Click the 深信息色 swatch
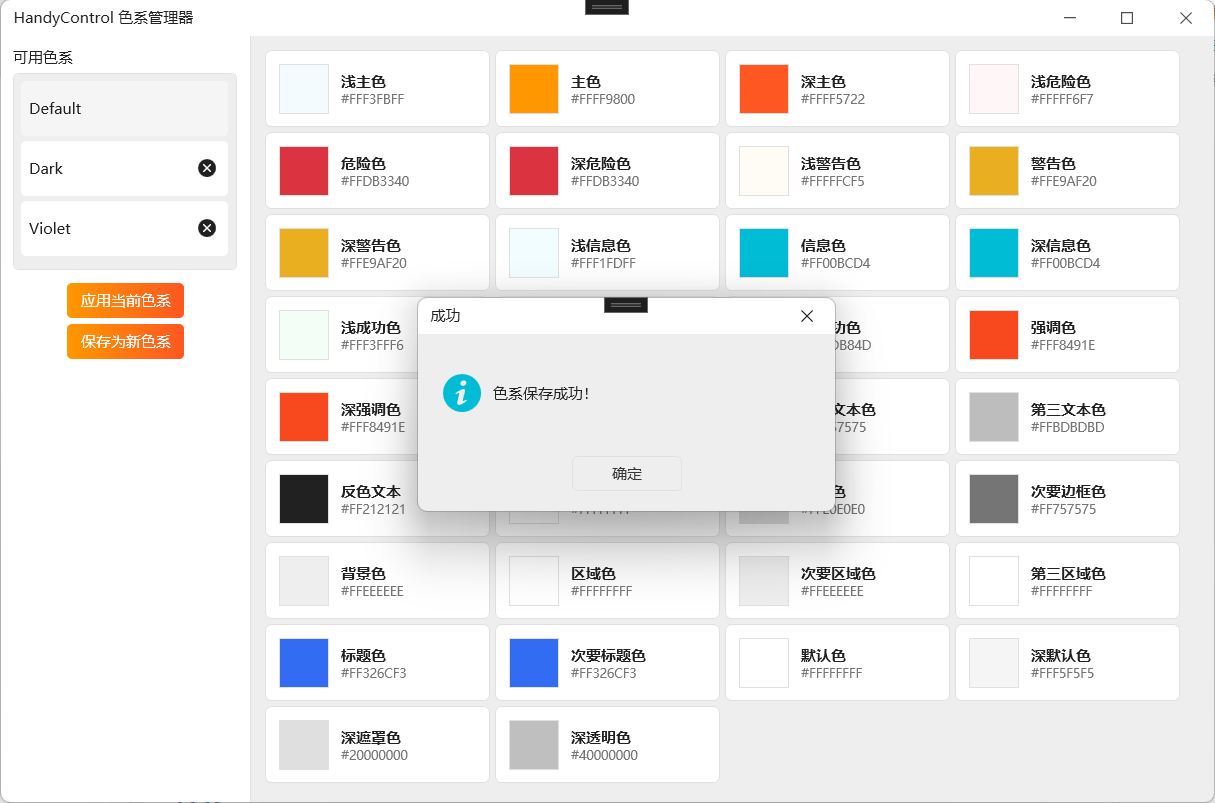 coord(994,253)
